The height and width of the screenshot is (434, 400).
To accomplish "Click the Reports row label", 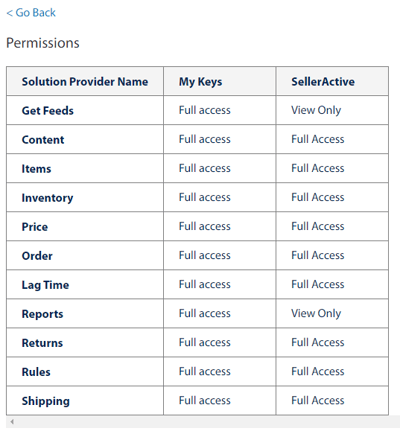I will pyautogui.click(x=42, y=314).
